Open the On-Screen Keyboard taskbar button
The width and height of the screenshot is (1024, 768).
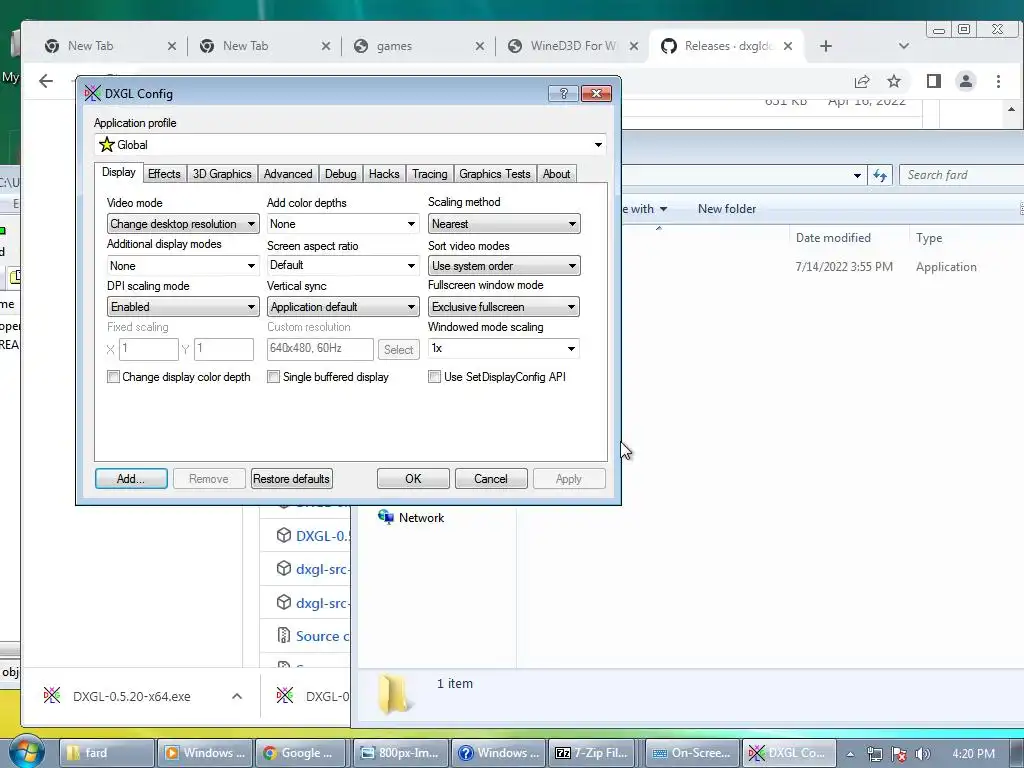tap(692, 753)
